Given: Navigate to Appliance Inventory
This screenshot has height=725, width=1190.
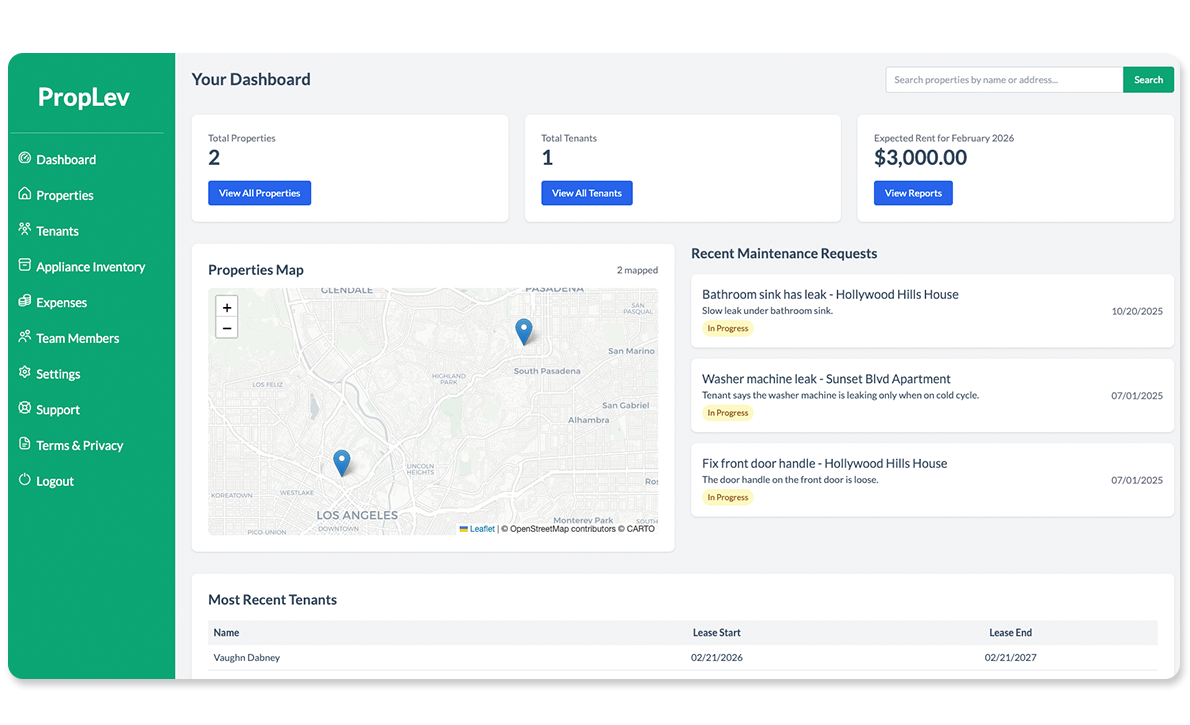Looking at the screenshot, I should [x=90, y=266].
